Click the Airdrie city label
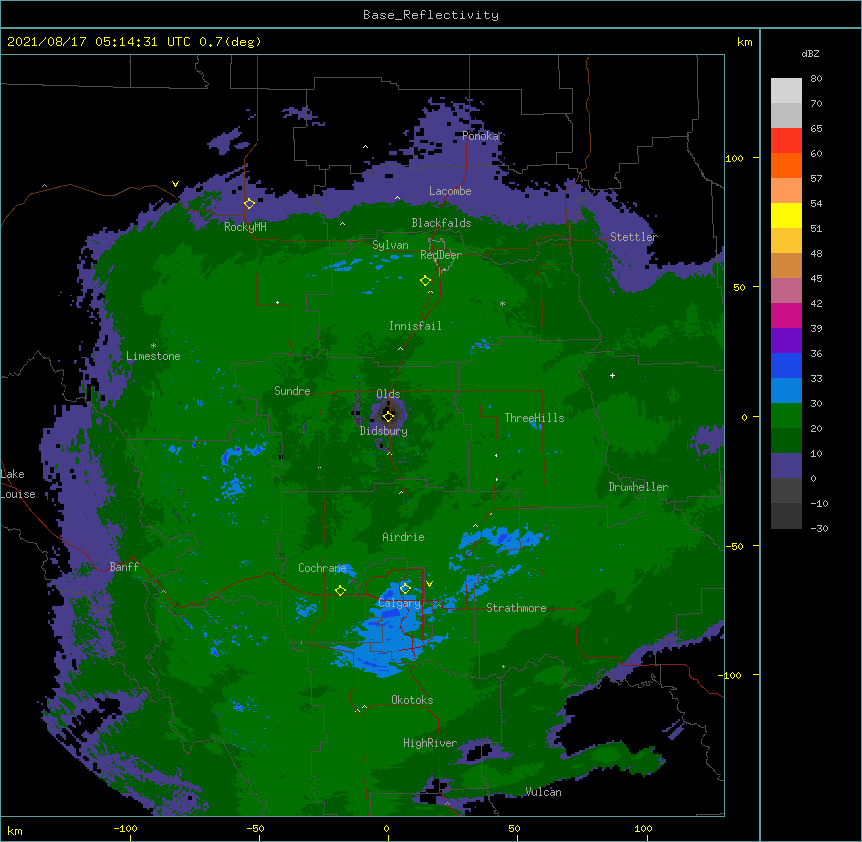The width and height of the screenshot is (862, 842). tap(404, 537)
